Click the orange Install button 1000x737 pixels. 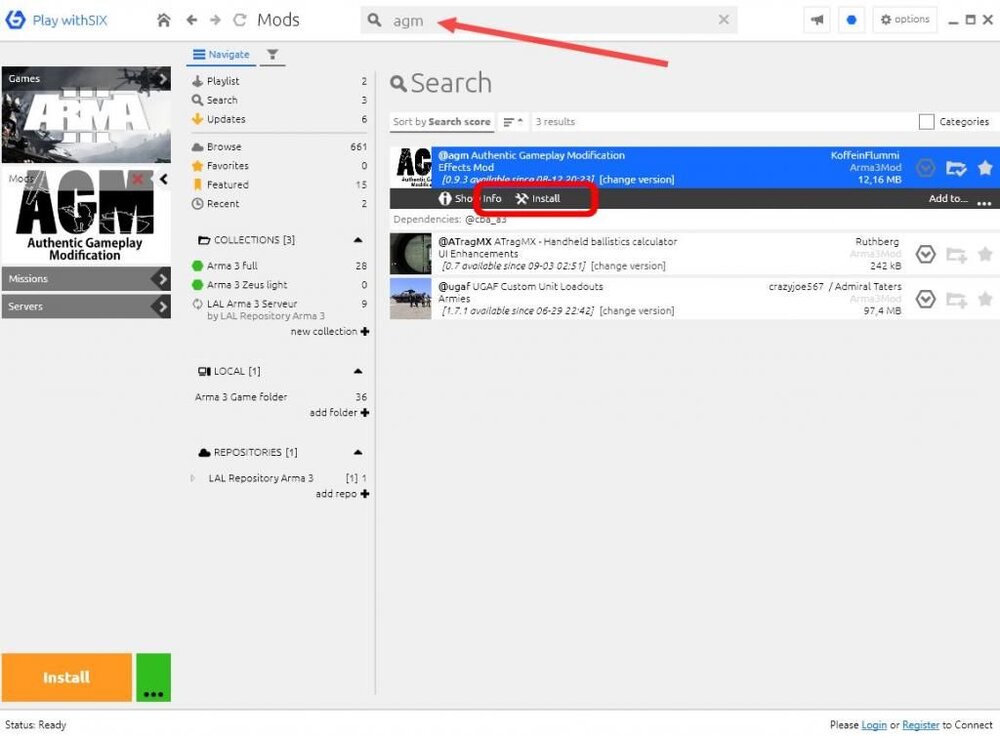[66, 677]
